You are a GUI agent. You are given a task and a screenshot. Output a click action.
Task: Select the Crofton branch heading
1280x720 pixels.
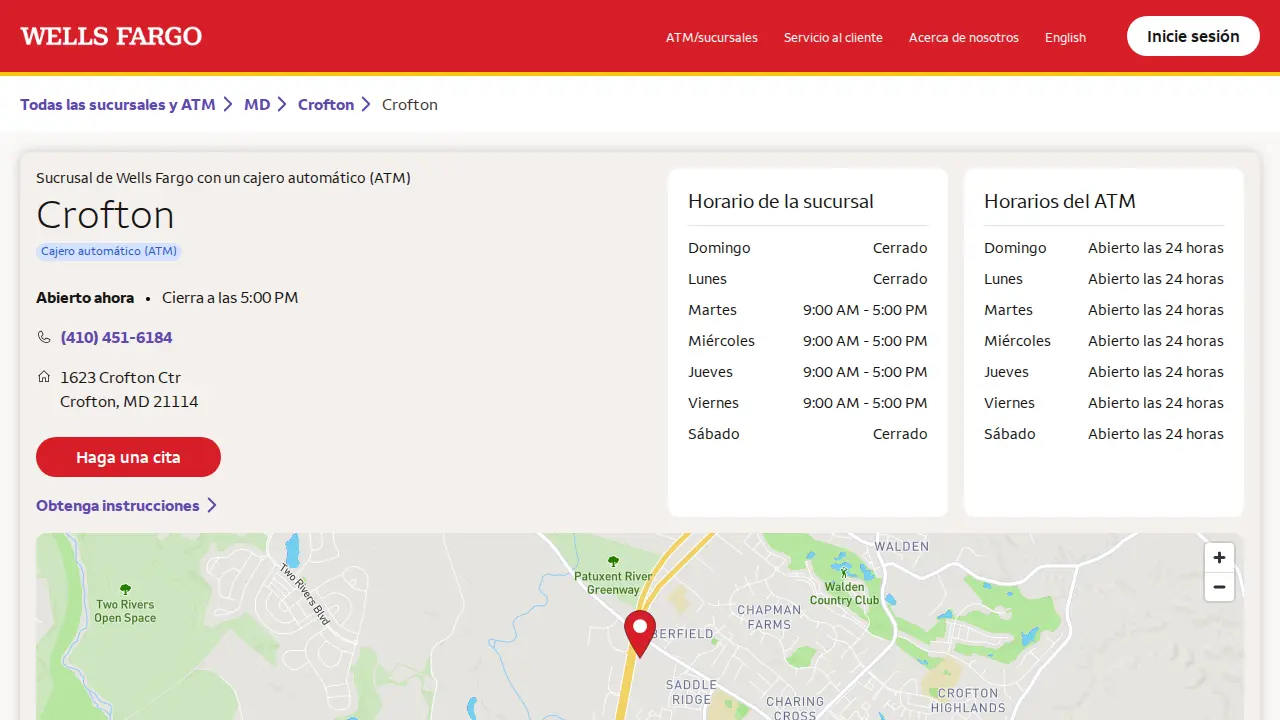105,215
